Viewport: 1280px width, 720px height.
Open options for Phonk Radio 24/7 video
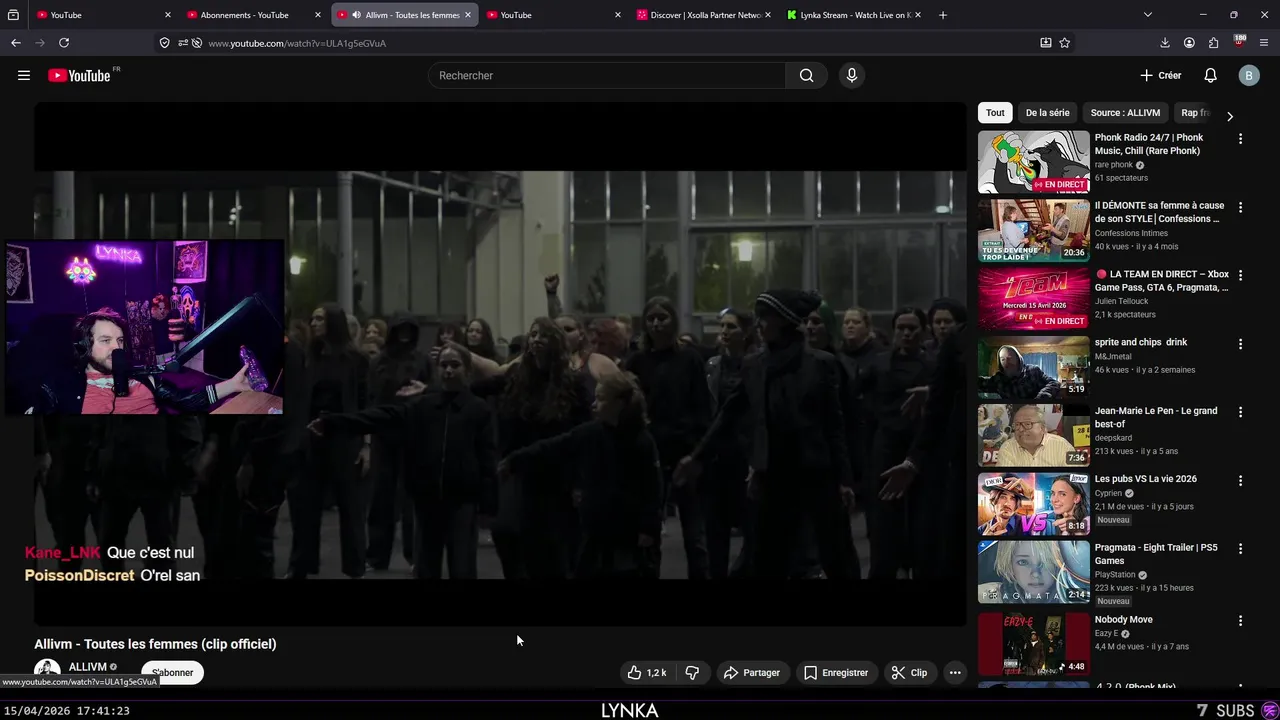click(x=1240, y=139)
